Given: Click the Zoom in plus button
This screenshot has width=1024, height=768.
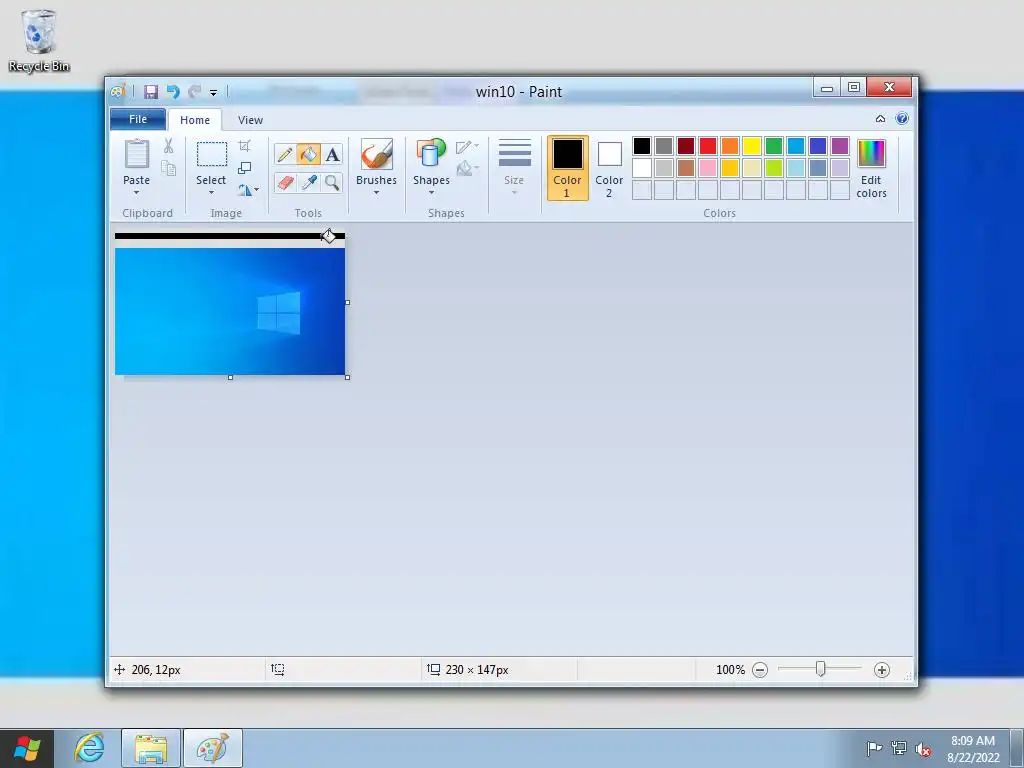Looking at the screenshot, I should [882, 669].
